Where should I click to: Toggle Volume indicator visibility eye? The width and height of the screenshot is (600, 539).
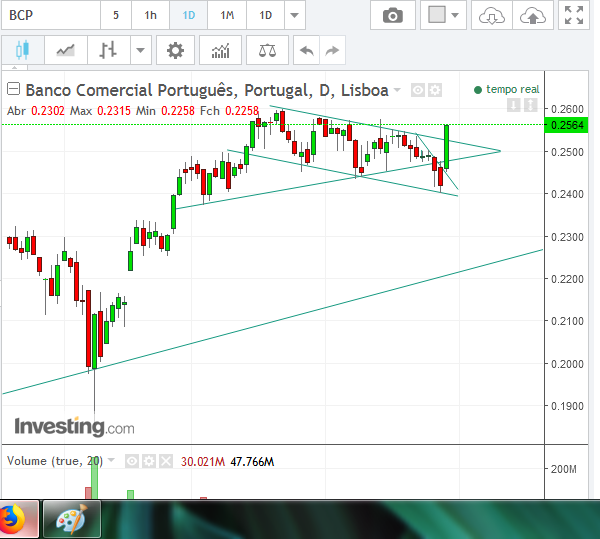132,461
